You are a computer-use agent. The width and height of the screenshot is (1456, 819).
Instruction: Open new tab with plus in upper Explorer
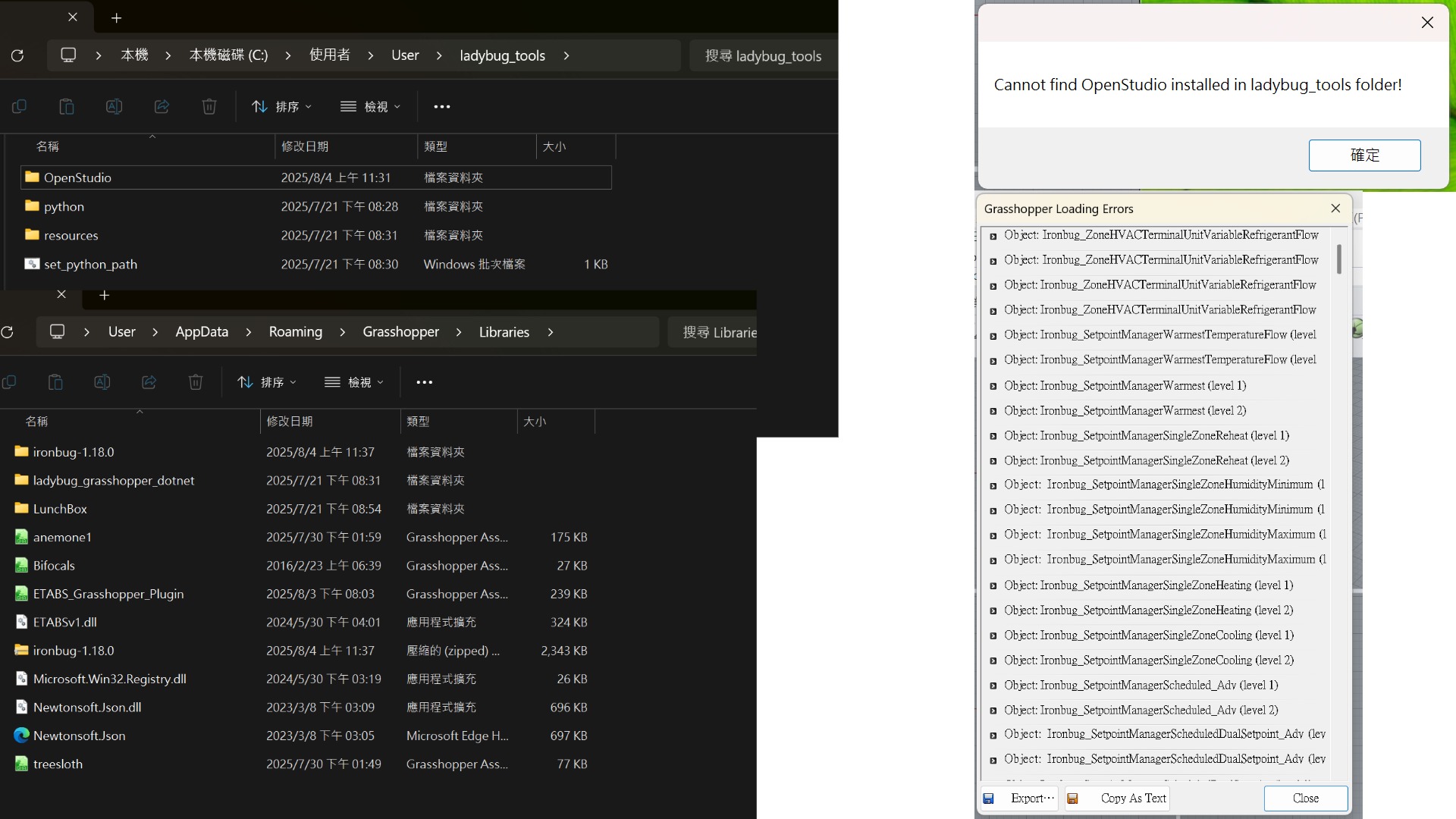coord(116,17)
